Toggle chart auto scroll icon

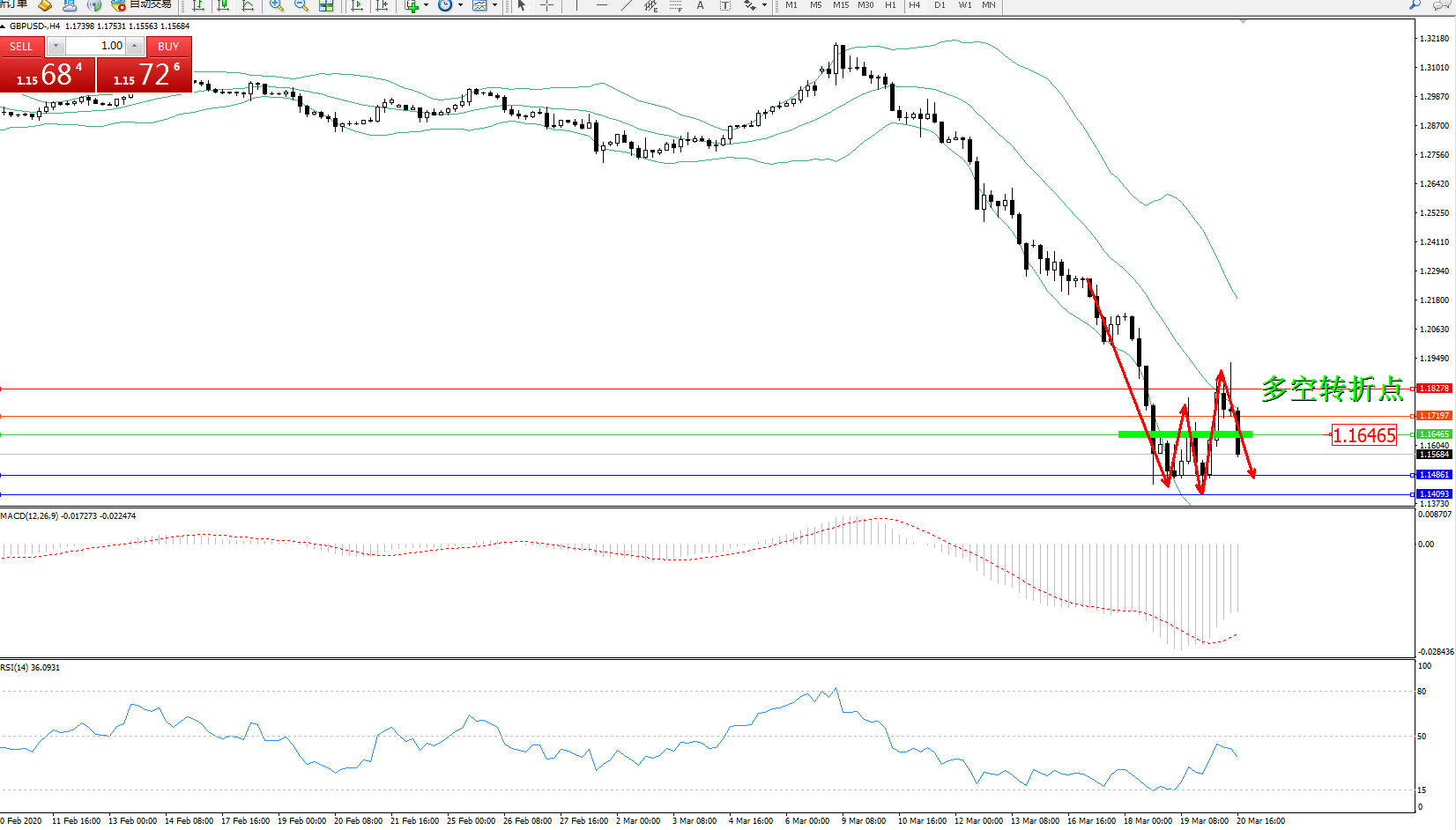[x=357, y=5]
